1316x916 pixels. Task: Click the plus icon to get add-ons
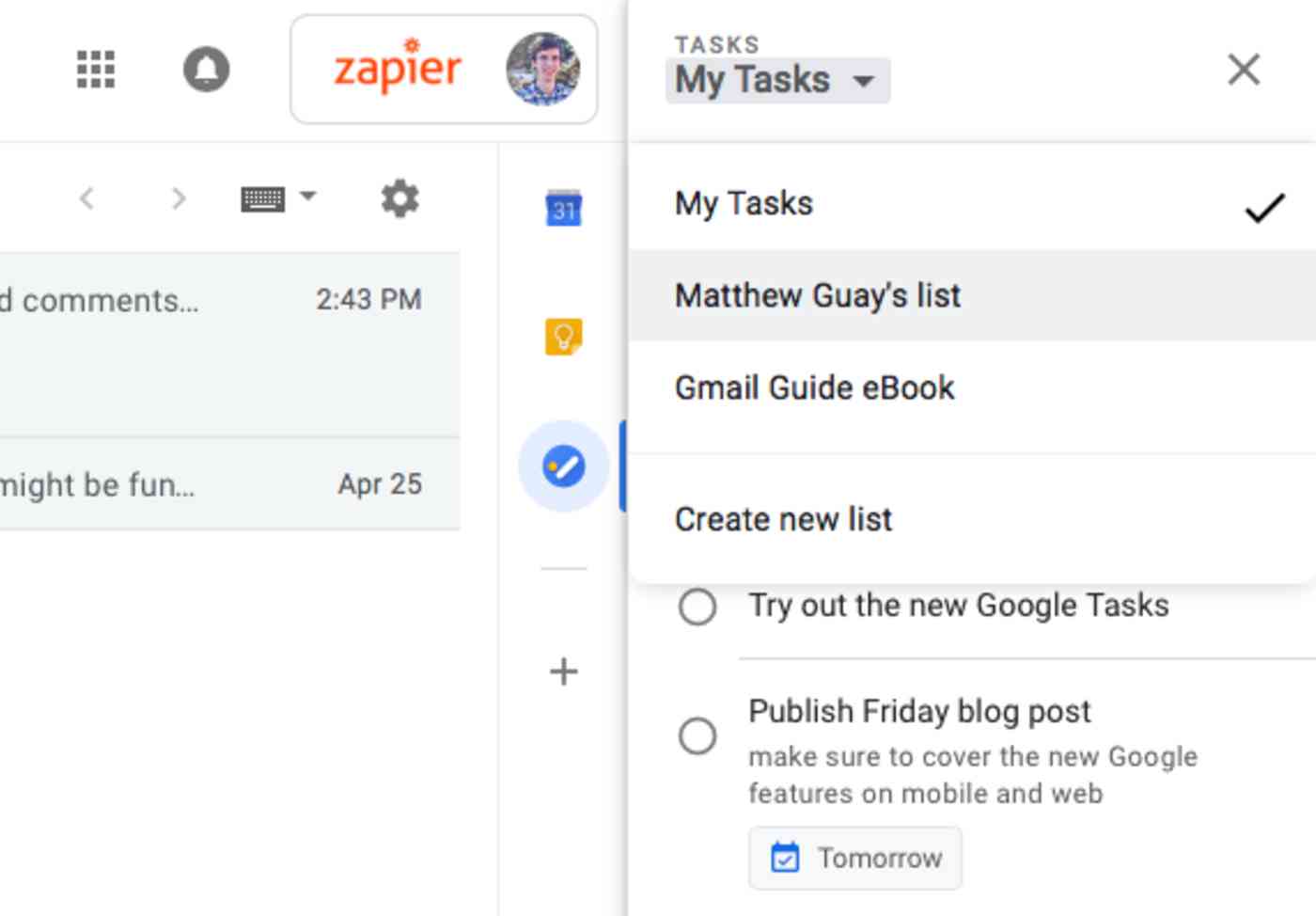coord(563,671)
